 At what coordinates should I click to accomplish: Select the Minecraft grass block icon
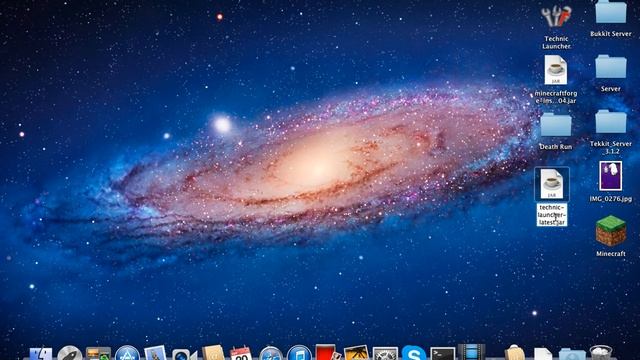(611, 231)
